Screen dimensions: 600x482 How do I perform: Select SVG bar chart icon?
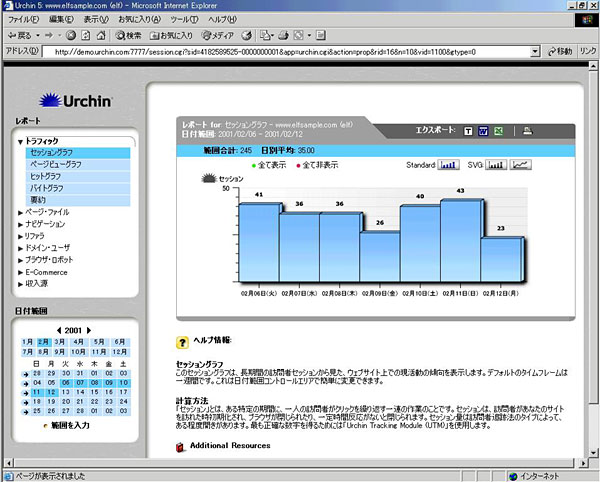pos(496,165)
